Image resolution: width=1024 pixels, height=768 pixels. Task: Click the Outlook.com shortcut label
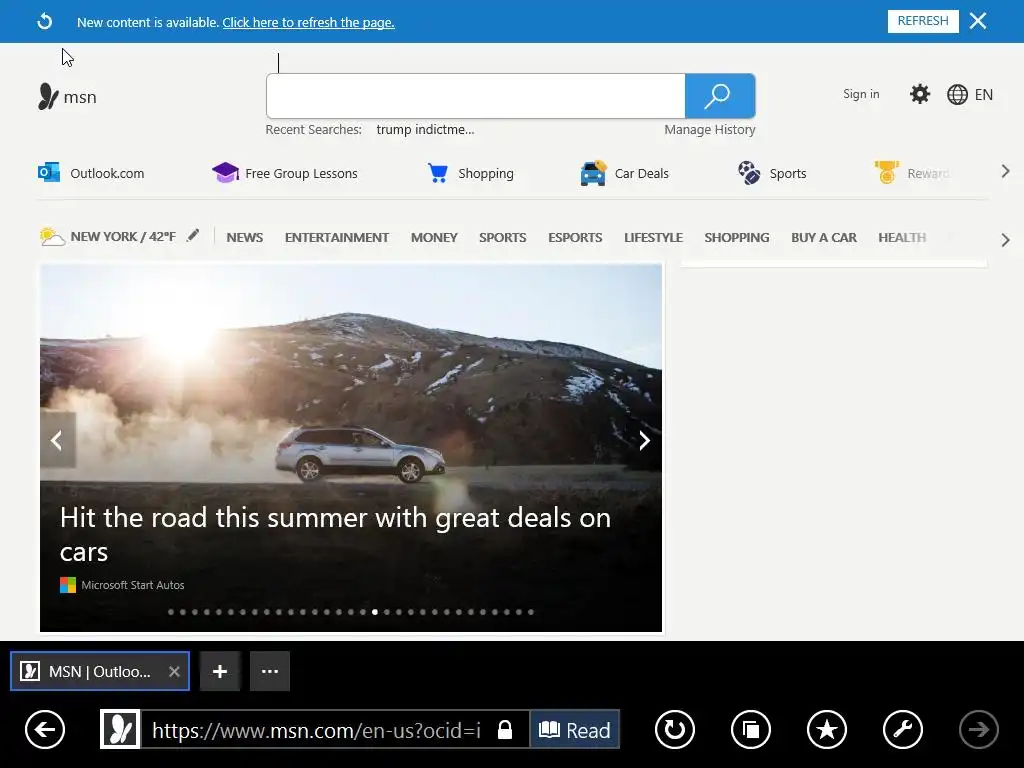[x=107, y=174]
